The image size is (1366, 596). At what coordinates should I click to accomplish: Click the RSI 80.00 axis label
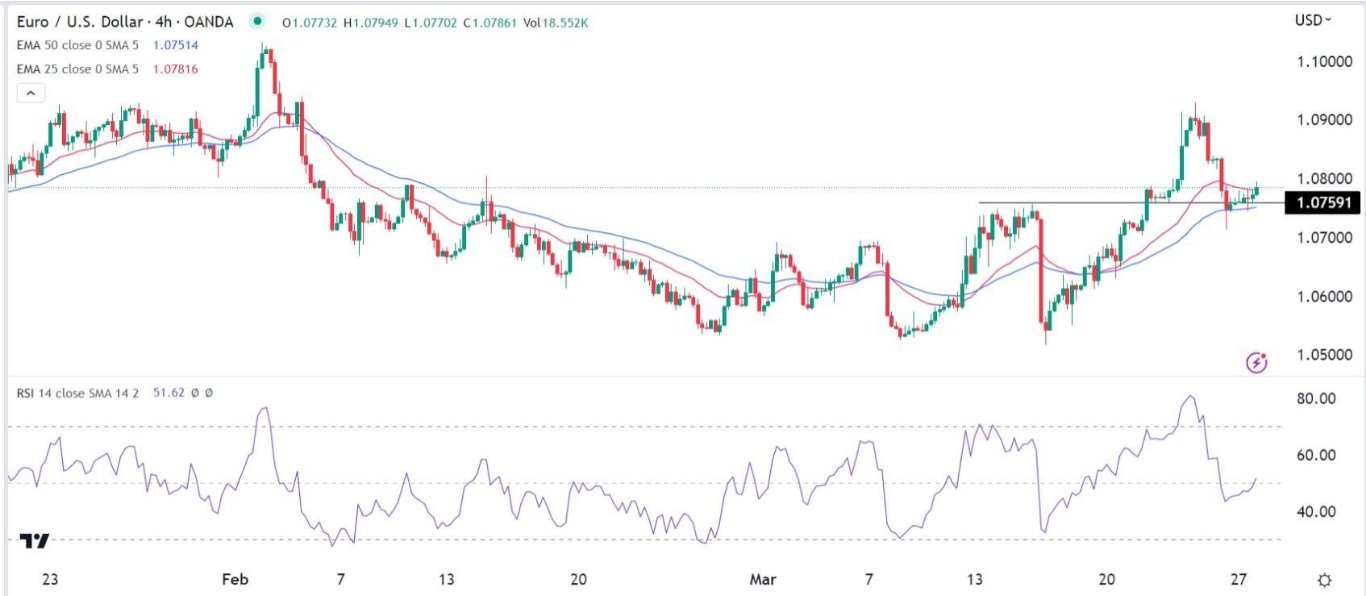point(1316,399)
